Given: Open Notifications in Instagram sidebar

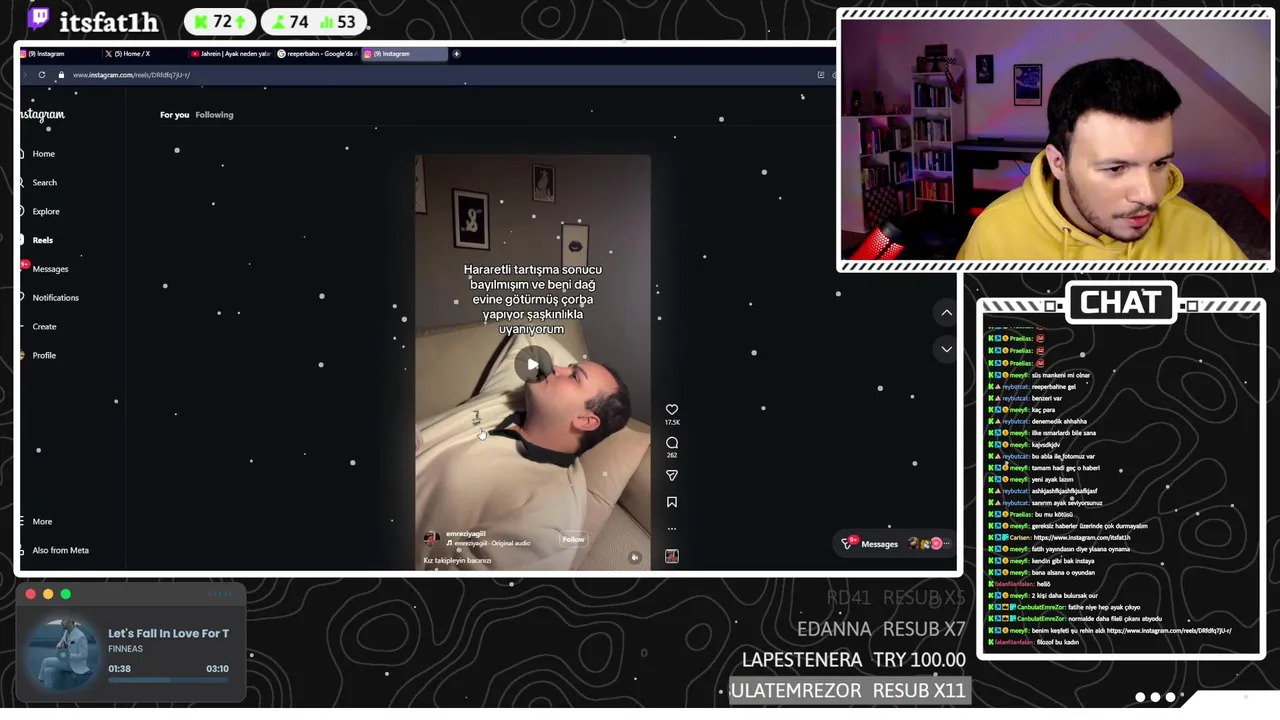Looking at the screenshot, I should [x=48, y=298].
